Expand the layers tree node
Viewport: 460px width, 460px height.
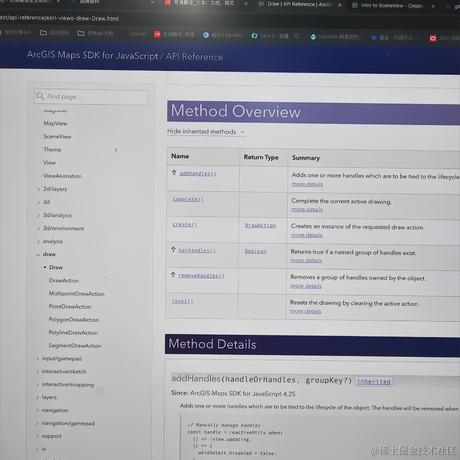pos(37,397)
